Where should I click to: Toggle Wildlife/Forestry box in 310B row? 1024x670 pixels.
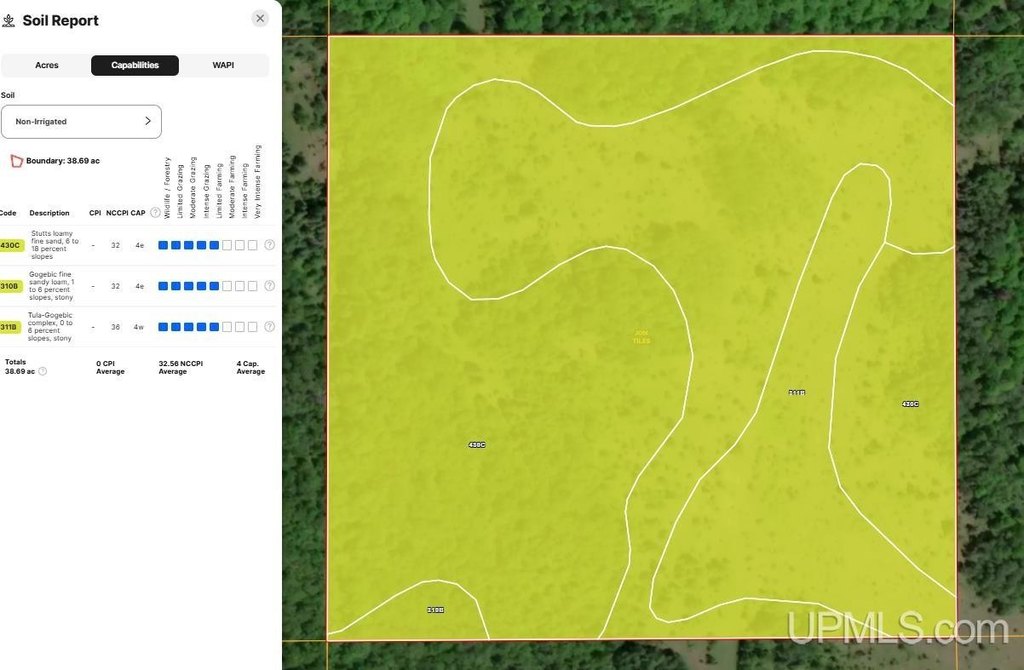point(163,286)
